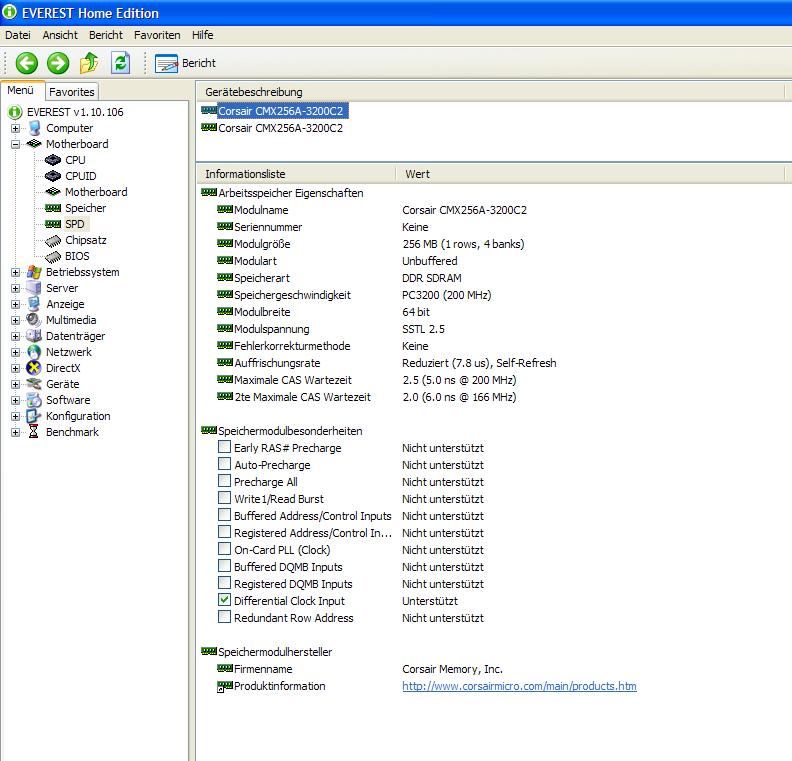The height and width of the screenshot is (761, 792).
Task: Click the Multimedia speaker icon
Action: [x=34, y=320]
